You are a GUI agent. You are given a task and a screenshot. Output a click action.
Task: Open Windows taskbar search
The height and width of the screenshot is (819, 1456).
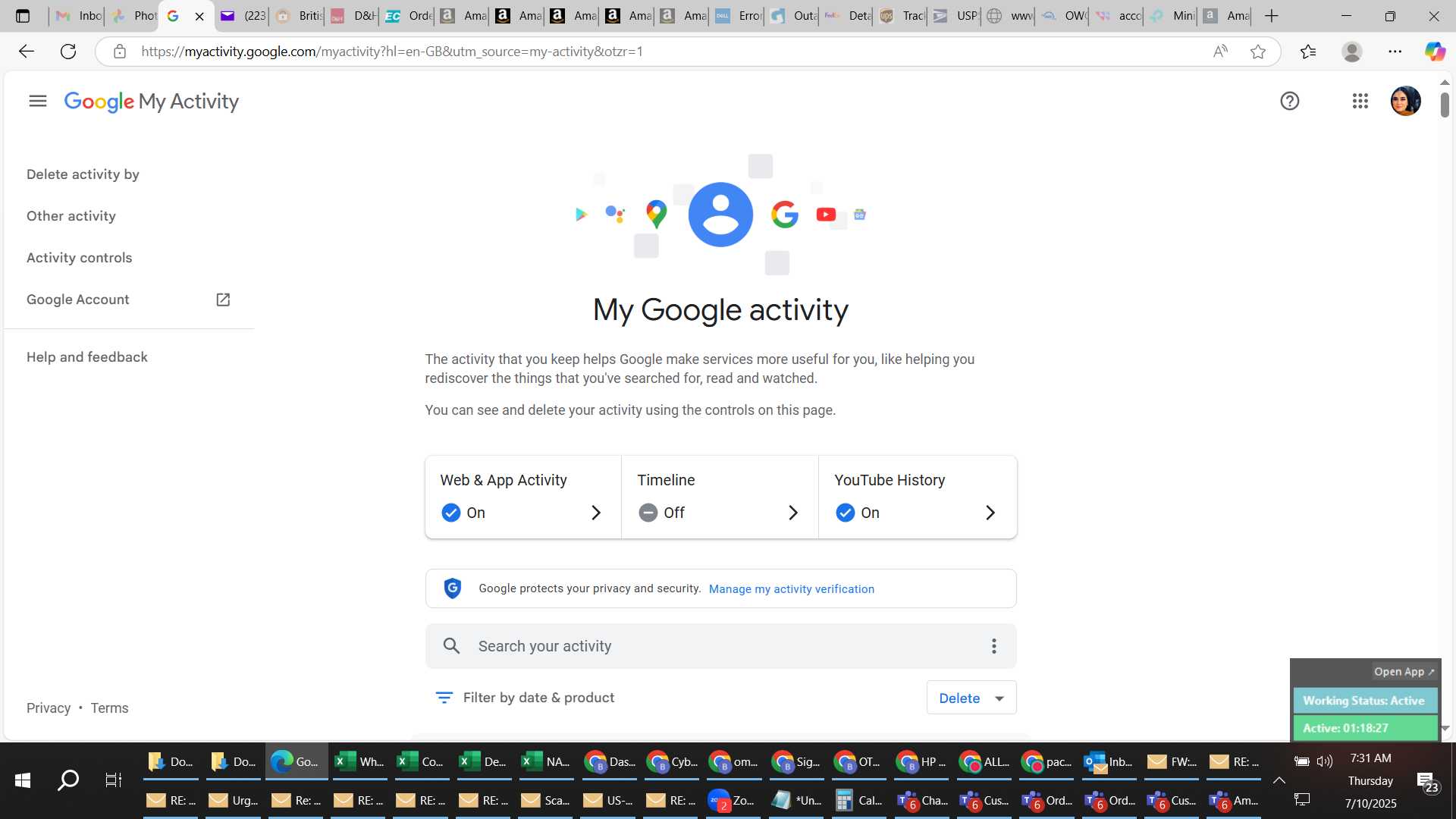[x=68, y=780]
